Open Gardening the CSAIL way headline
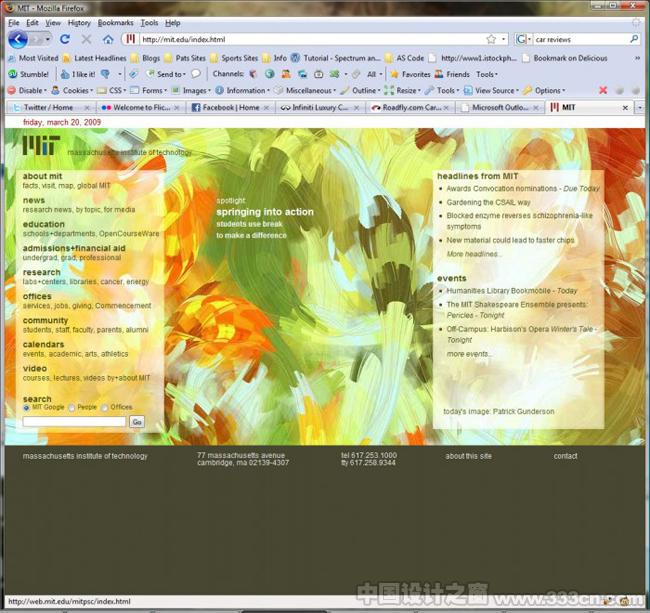Image resolution: width=650 pixels, height=613 pixels. 488,202
